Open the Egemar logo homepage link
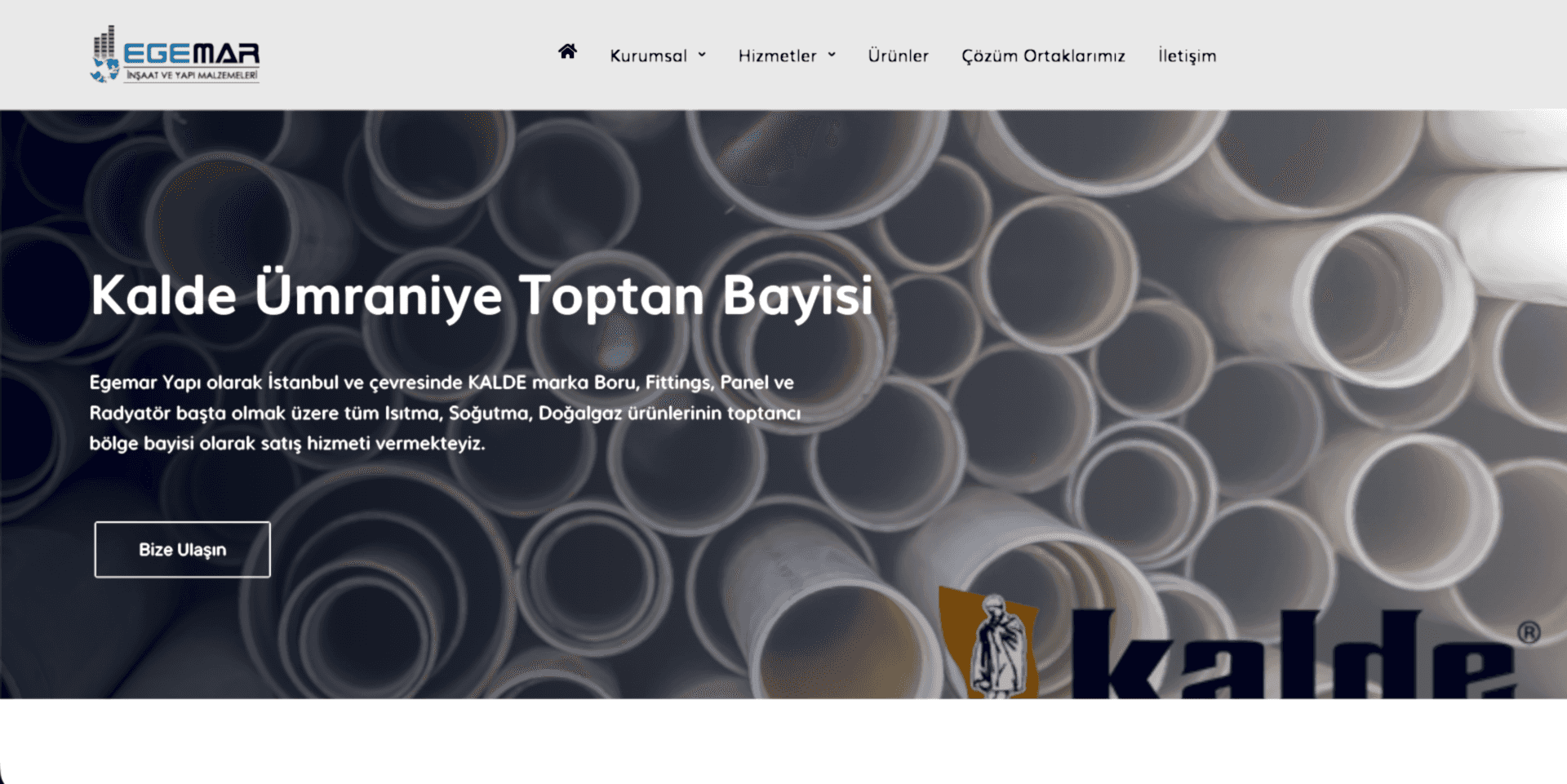The width and height of the screenshot is (1567, 784). [175, 54]
